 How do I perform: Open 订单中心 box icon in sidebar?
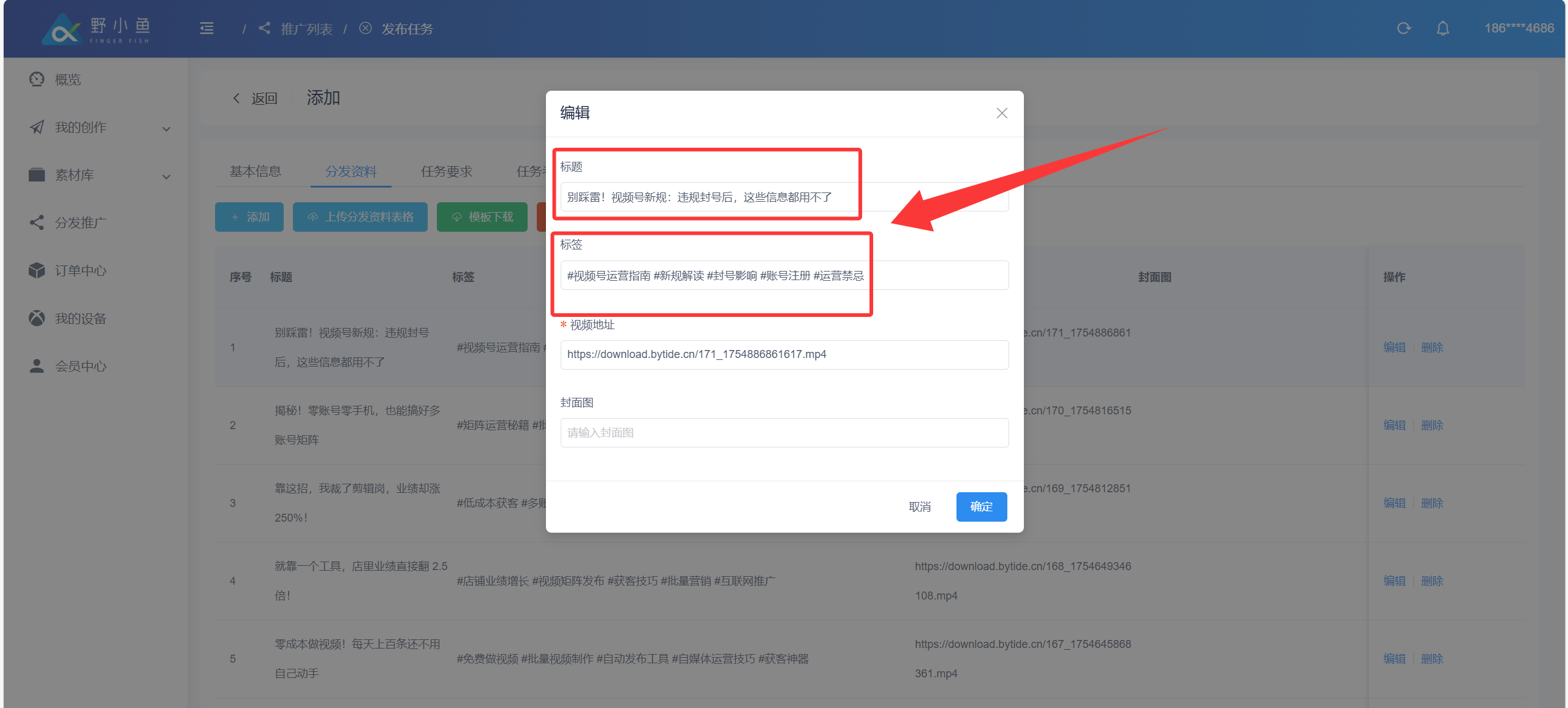[37, 270]
